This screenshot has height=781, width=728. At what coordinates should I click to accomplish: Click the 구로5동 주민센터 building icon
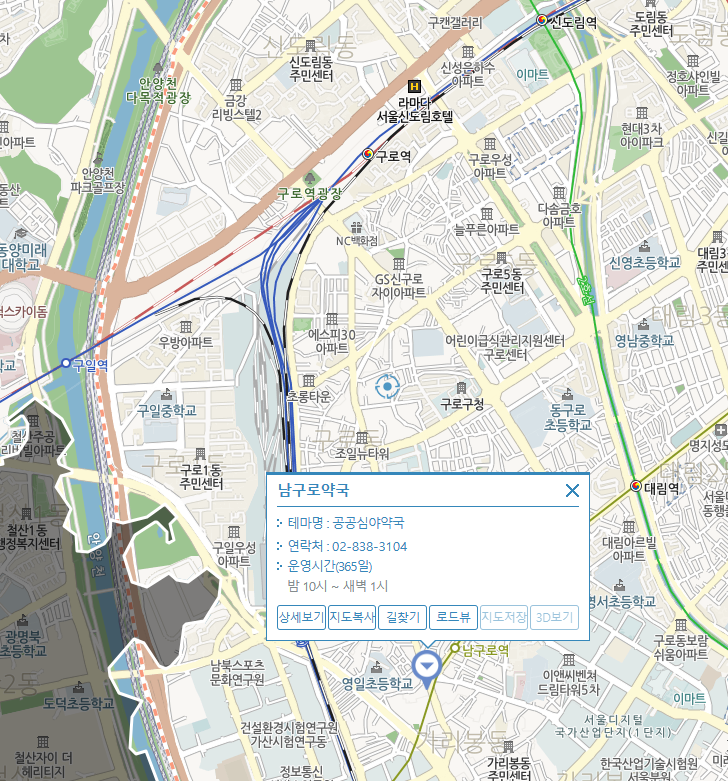point(501,258)
